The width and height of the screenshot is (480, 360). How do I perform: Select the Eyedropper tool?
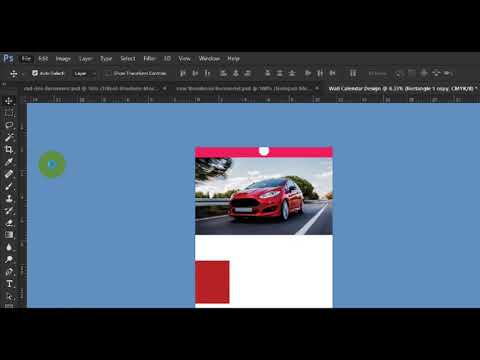tap(9, 162)
